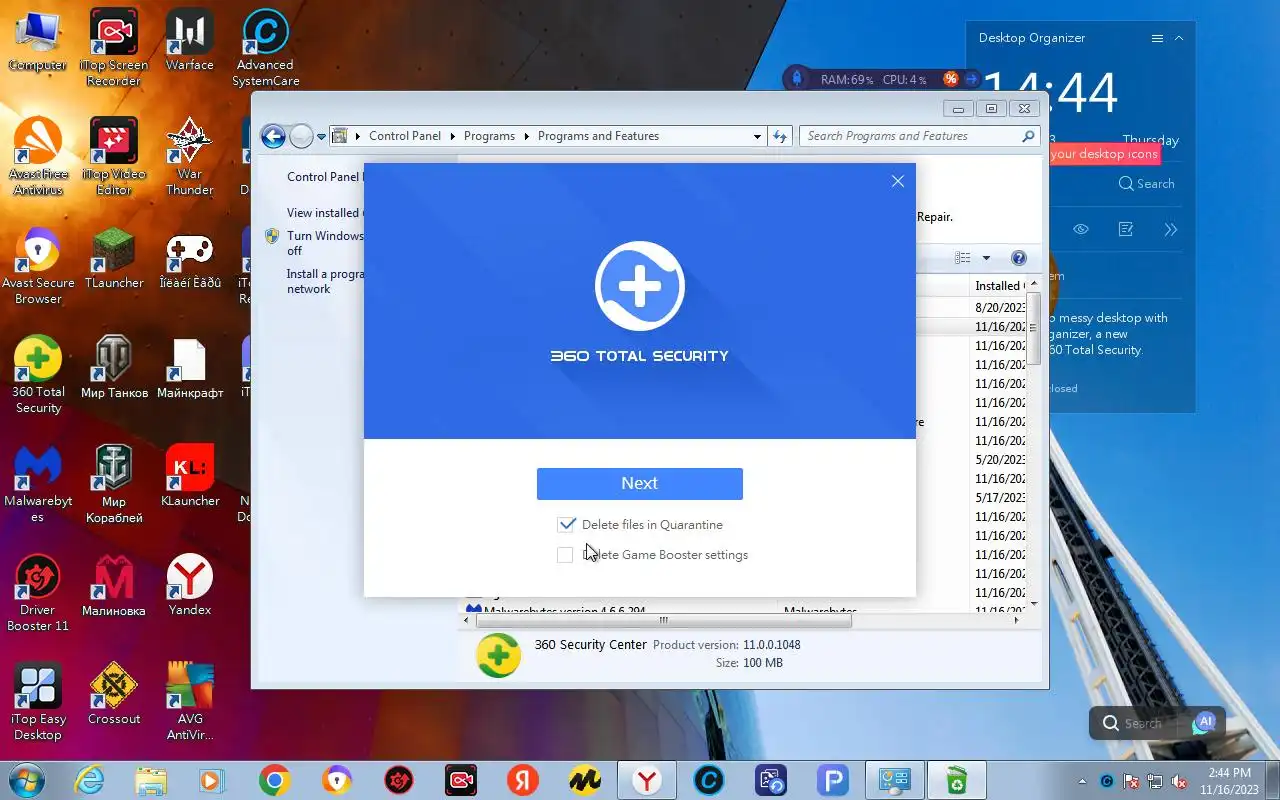
Task: Show hidden system tray icons
Action: (1082, 780)
